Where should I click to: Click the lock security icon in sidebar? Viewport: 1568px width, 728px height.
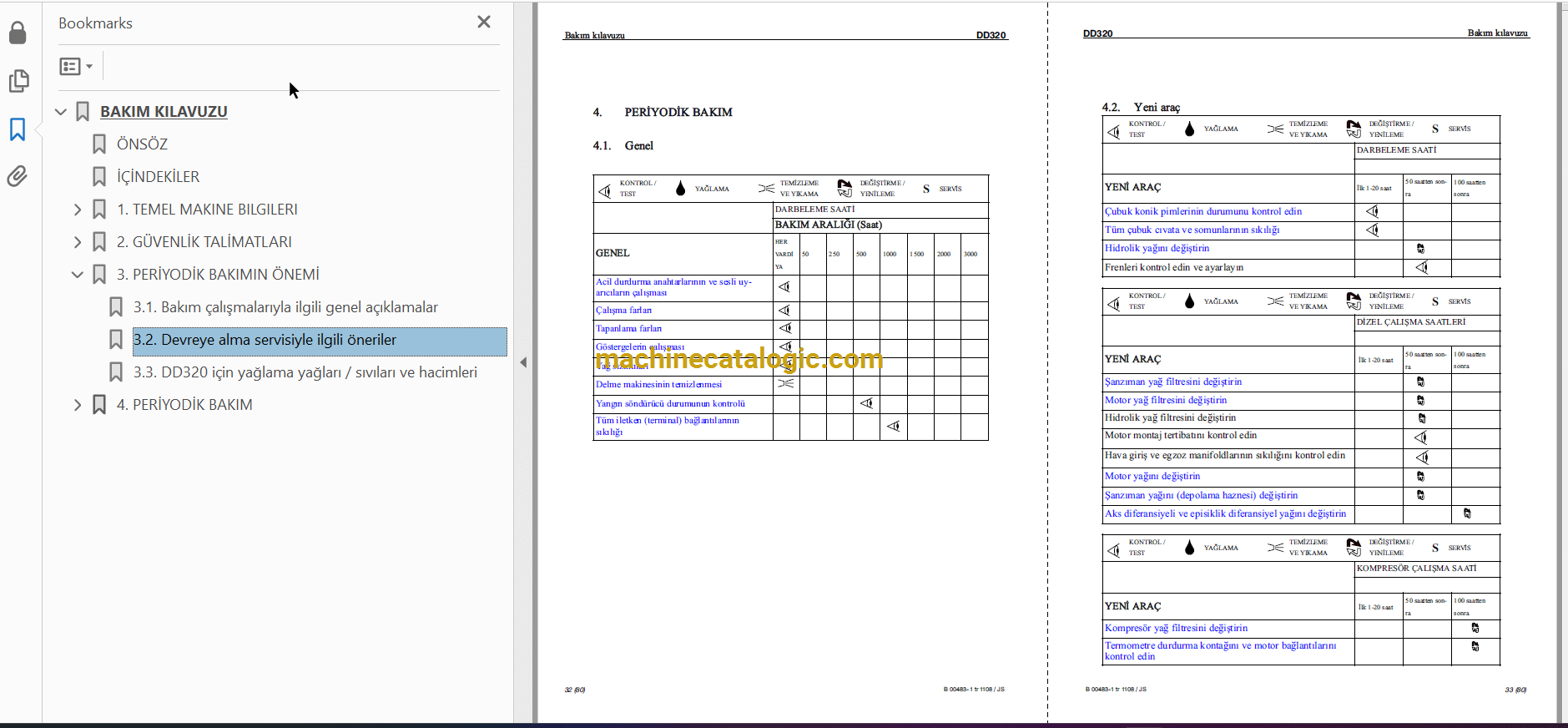tap(18, 33)
